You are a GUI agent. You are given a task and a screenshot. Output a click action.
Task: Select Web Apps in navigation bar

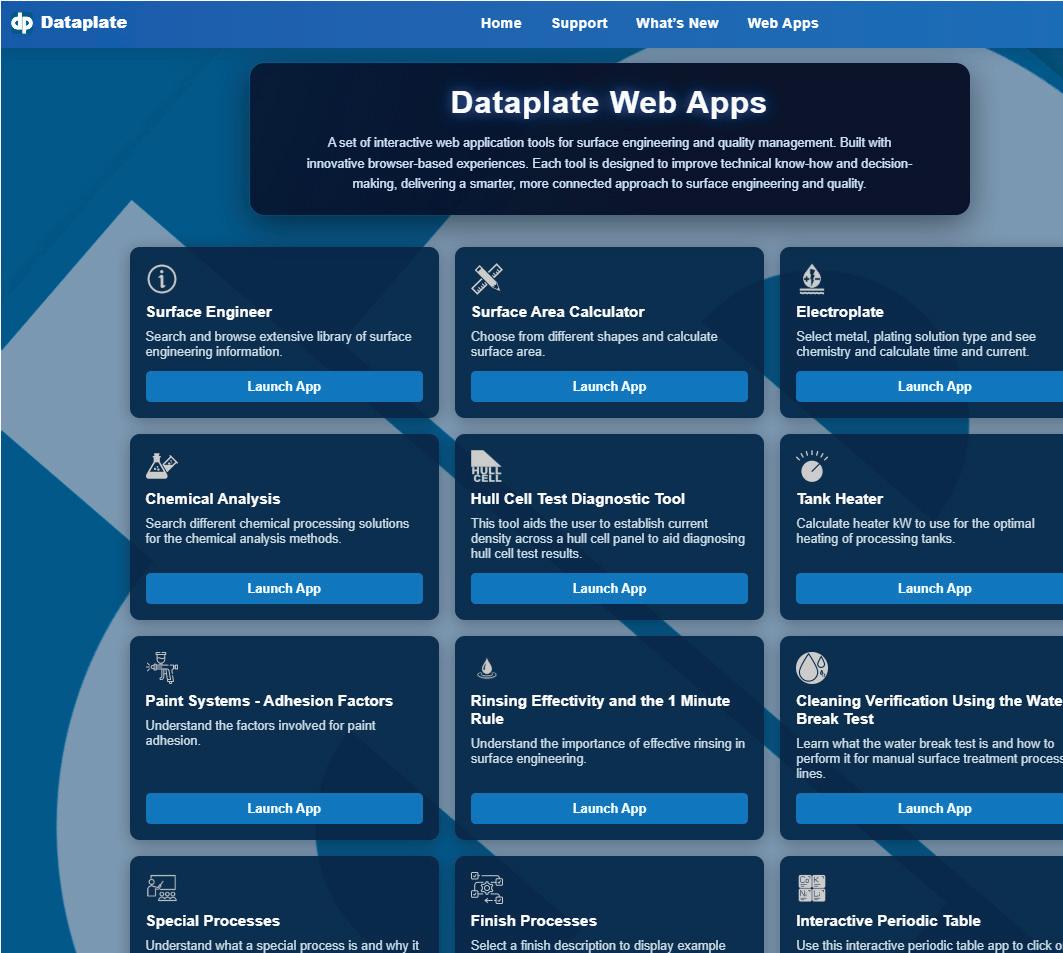click(x=782, y=23)
